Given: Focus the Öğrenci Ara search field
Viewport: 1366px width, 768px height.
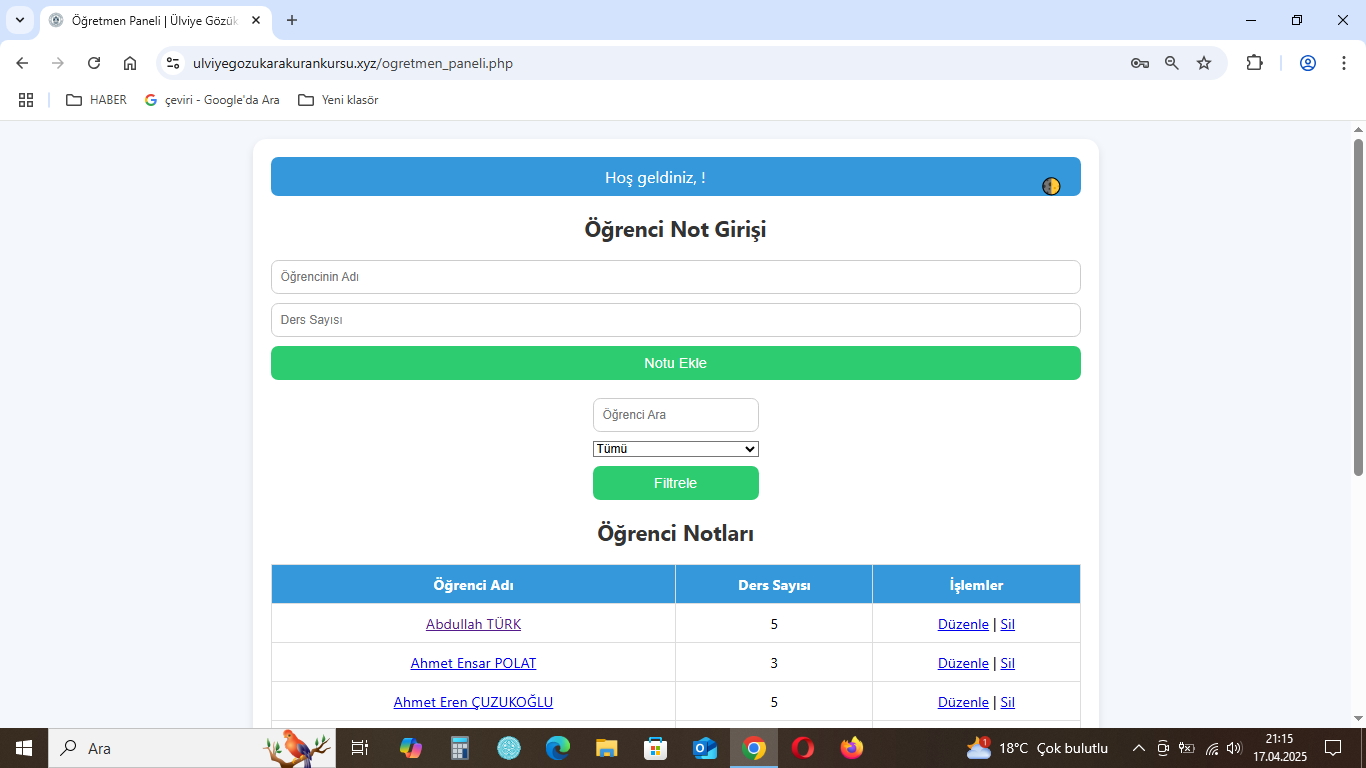Looking at the screenshot, I should point(676,415).
